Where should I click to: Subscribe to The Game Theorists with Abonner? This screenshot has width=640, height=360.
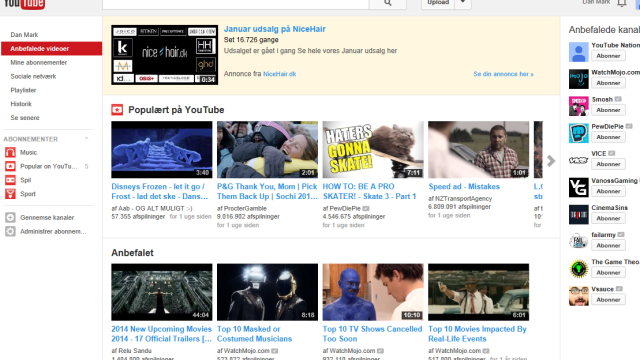coord(608,273)
